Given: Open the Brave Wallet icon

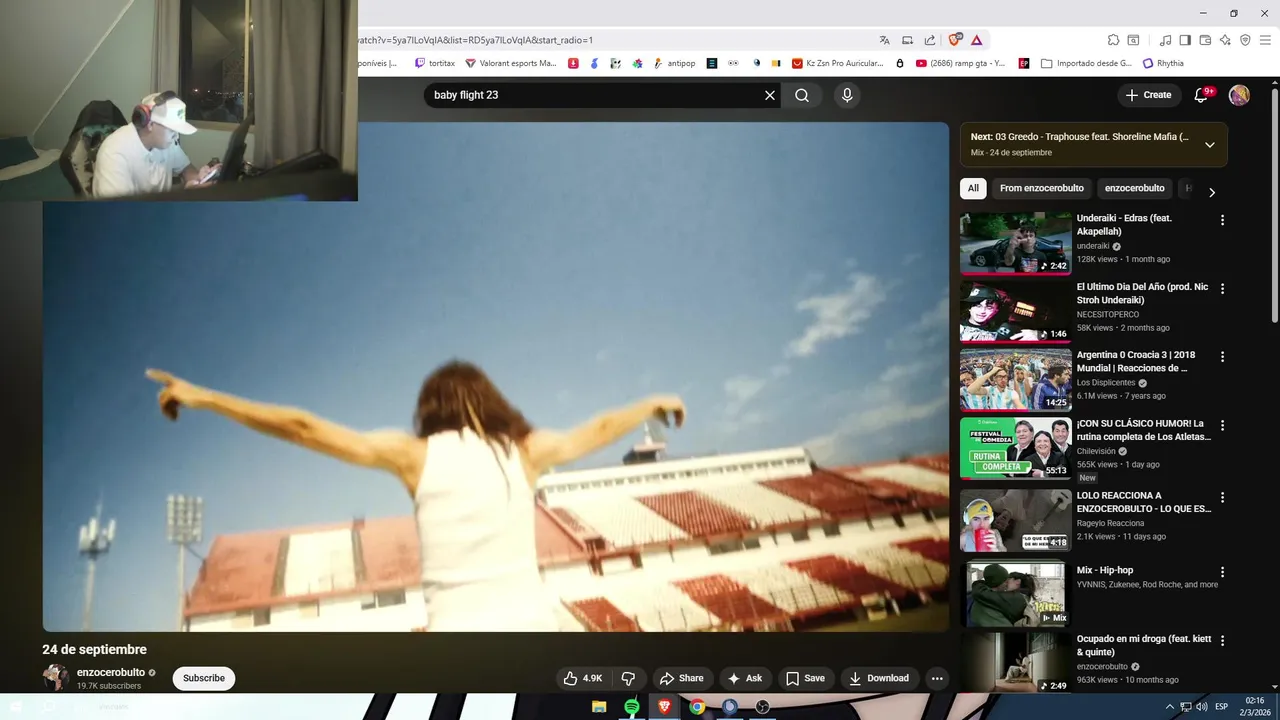Looking at the screenshot, I should click(1205, 40).
